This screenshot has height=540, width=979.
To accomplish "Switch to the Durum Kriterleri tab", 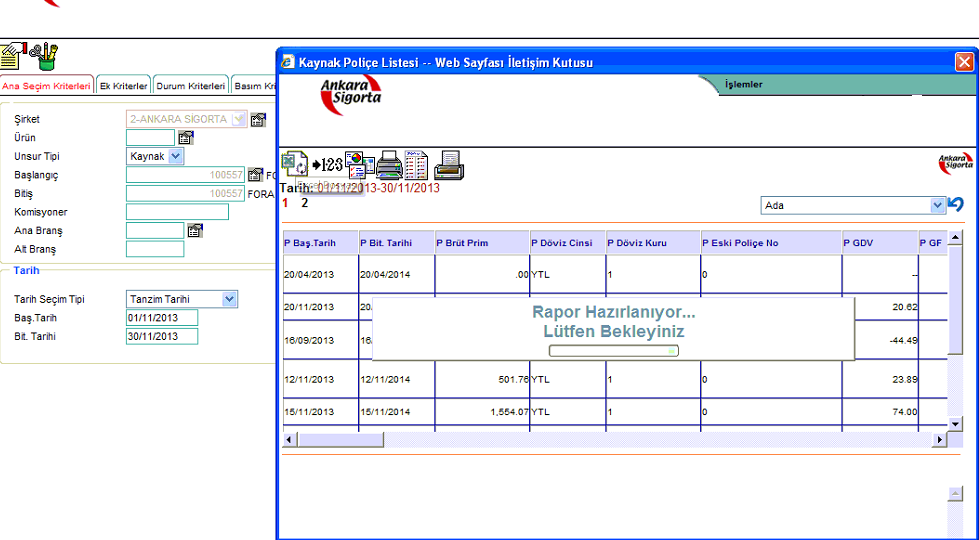I will (x=190, y=86).
